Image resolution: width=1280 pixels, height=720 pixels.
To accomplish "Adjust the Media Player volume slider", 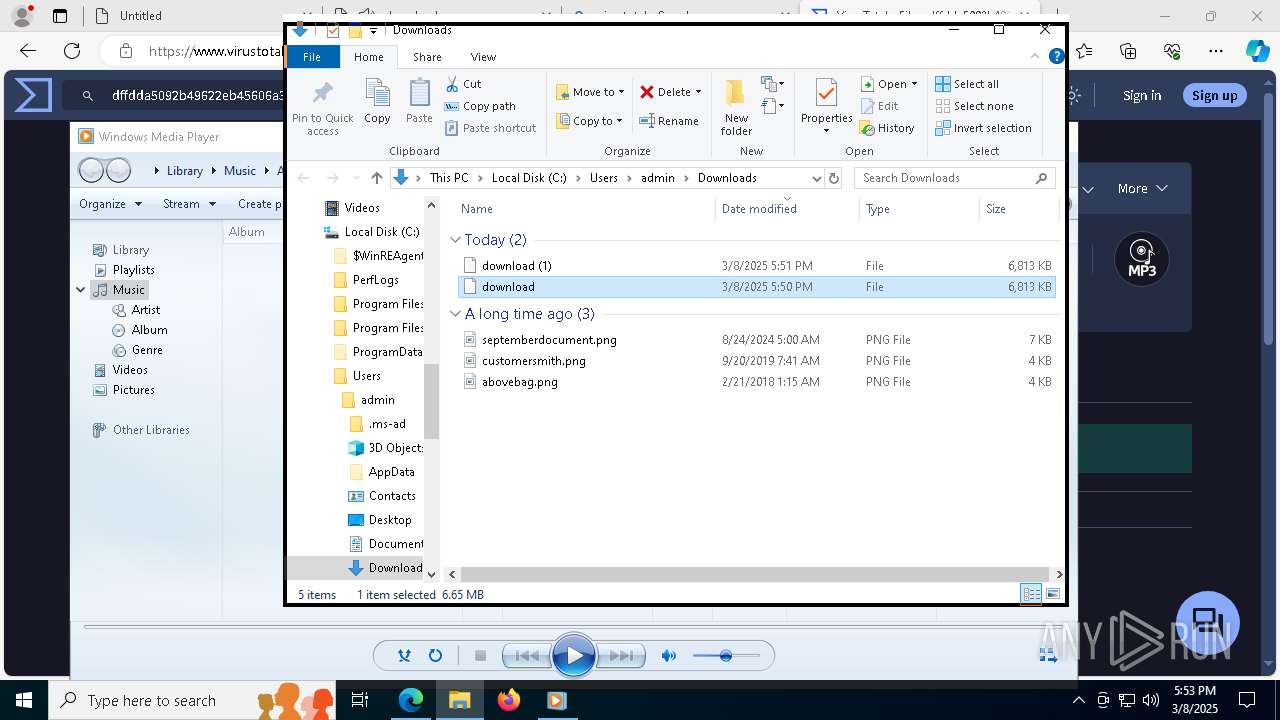I will 726,656.
